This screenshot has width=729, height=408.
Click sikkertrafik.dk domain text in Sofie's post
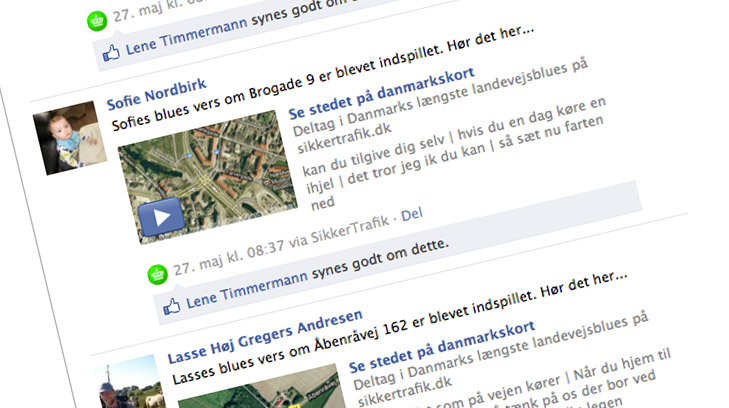pos(344,138)
